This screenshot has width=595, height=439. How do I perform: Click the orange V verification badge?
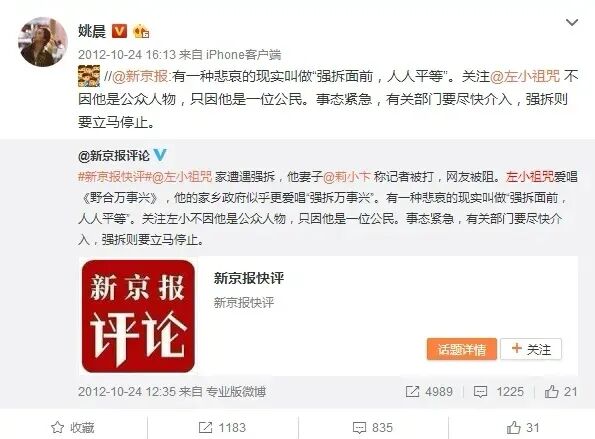pos(119,31)
